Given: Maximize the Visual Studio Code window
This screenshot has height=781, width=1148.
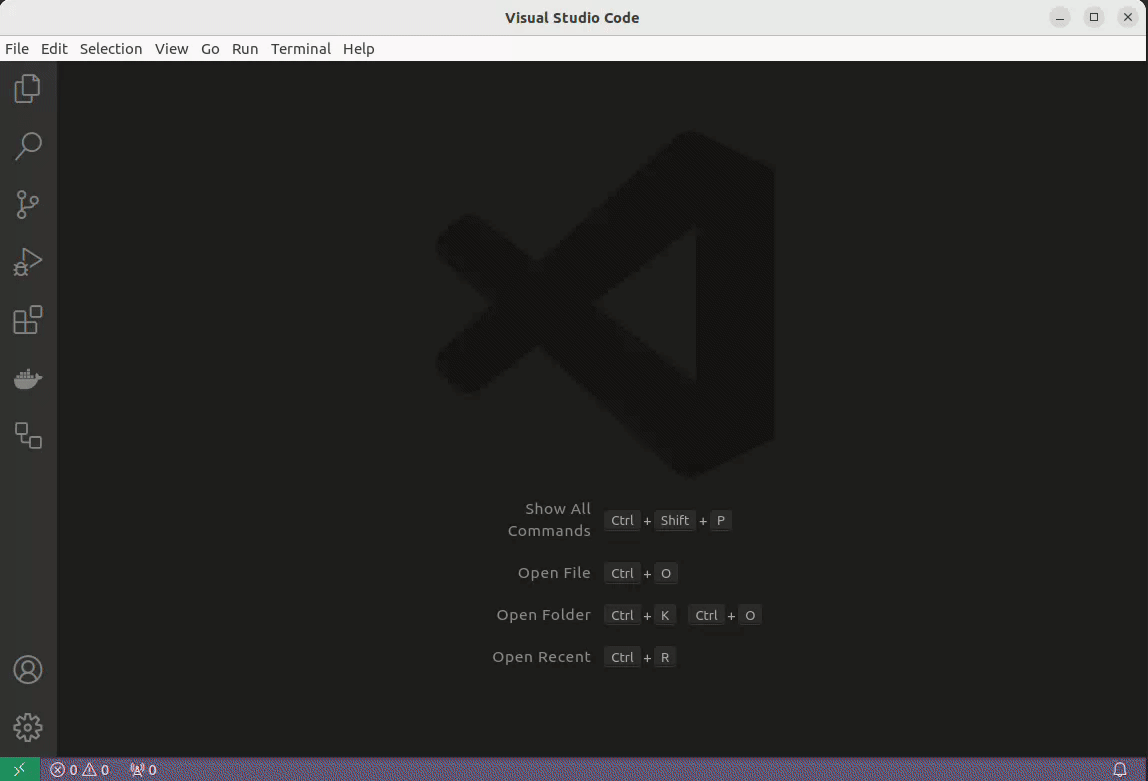Looking at the screenshot, I should 1094,18.
